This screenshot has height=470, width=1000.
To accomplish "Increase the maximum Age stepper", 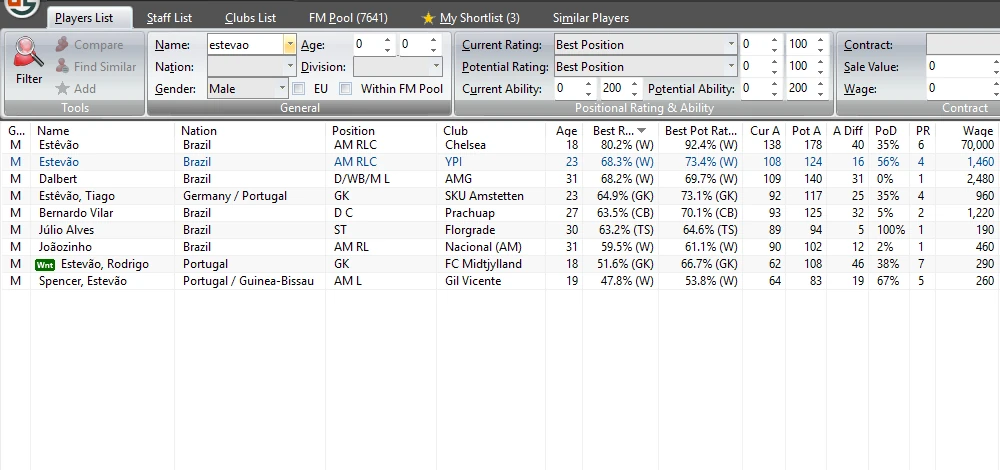I will pos(434,40).
